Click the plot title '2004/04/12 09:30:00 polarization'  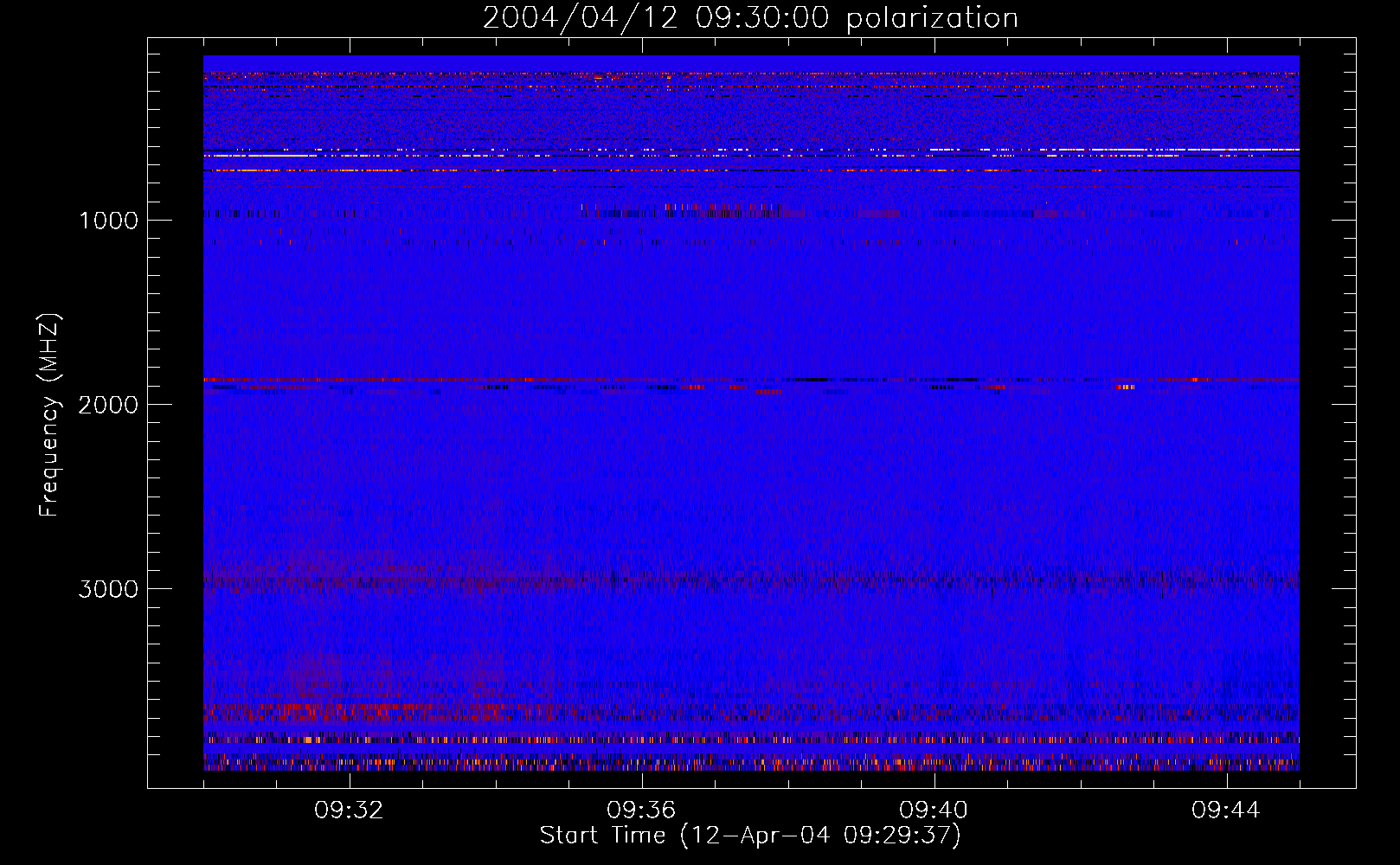point(750,18)
